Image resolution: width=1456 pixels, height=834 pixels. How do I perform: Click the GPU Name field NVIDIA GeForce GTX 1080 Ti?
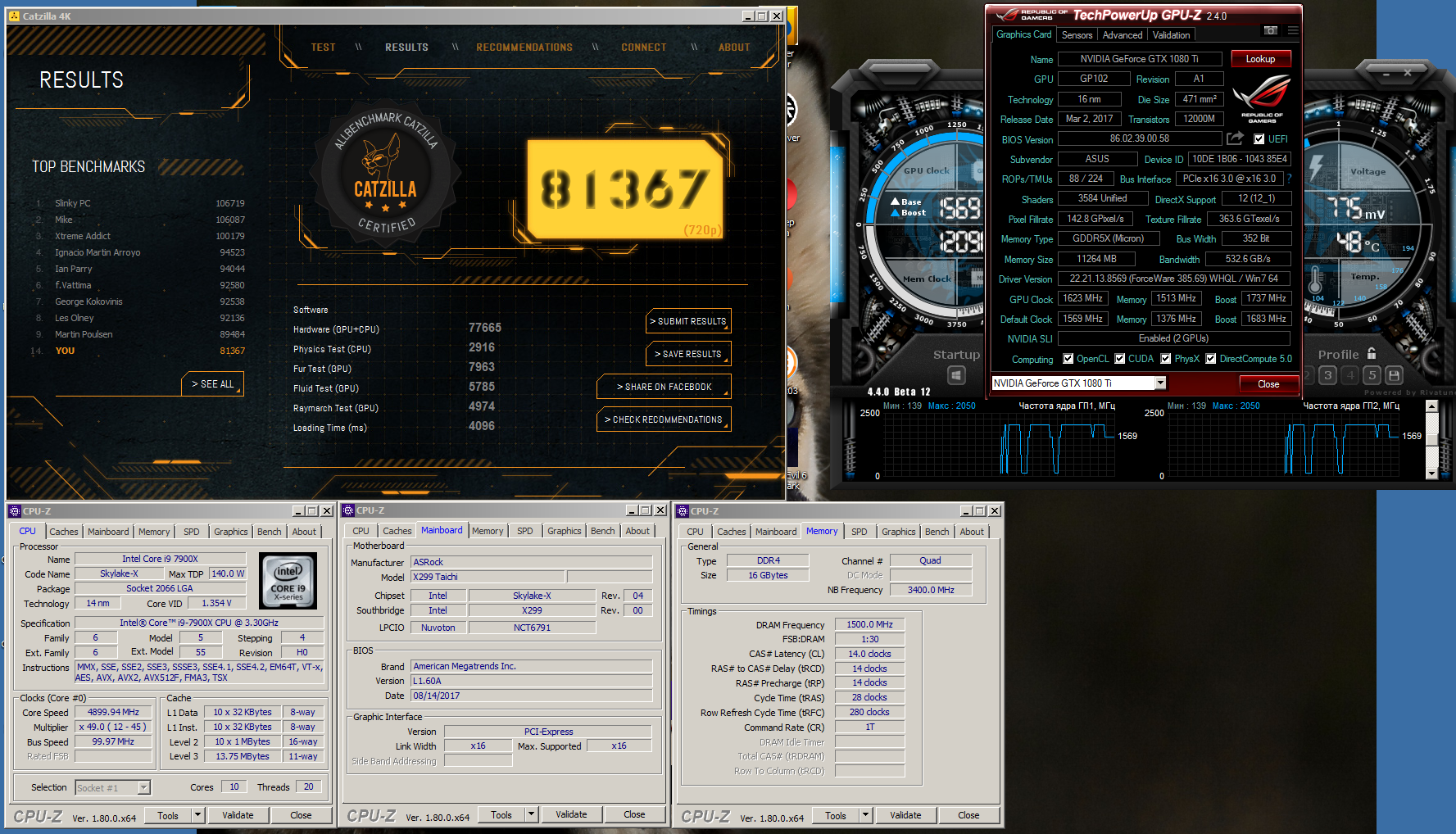[x=1140, y=59]
